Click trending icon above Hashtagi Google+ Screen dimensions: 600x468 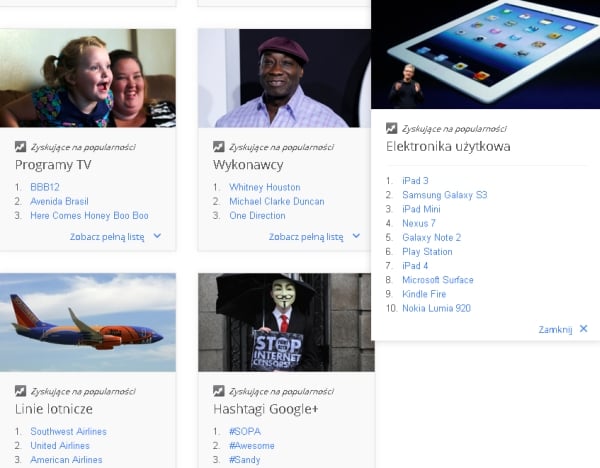[x=218, y=391]
